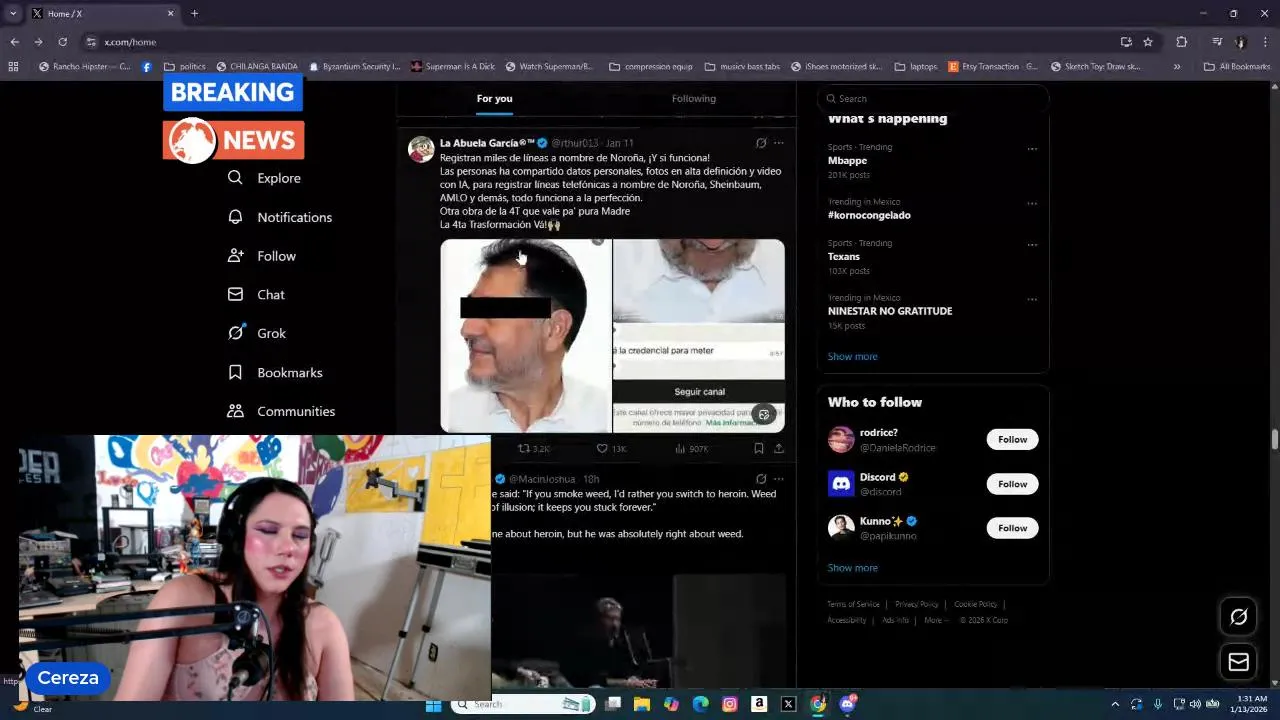This screenshot has height=720, width=1280.
Task: Open Privacy Policy footer link
Action: tap(916, 604)
